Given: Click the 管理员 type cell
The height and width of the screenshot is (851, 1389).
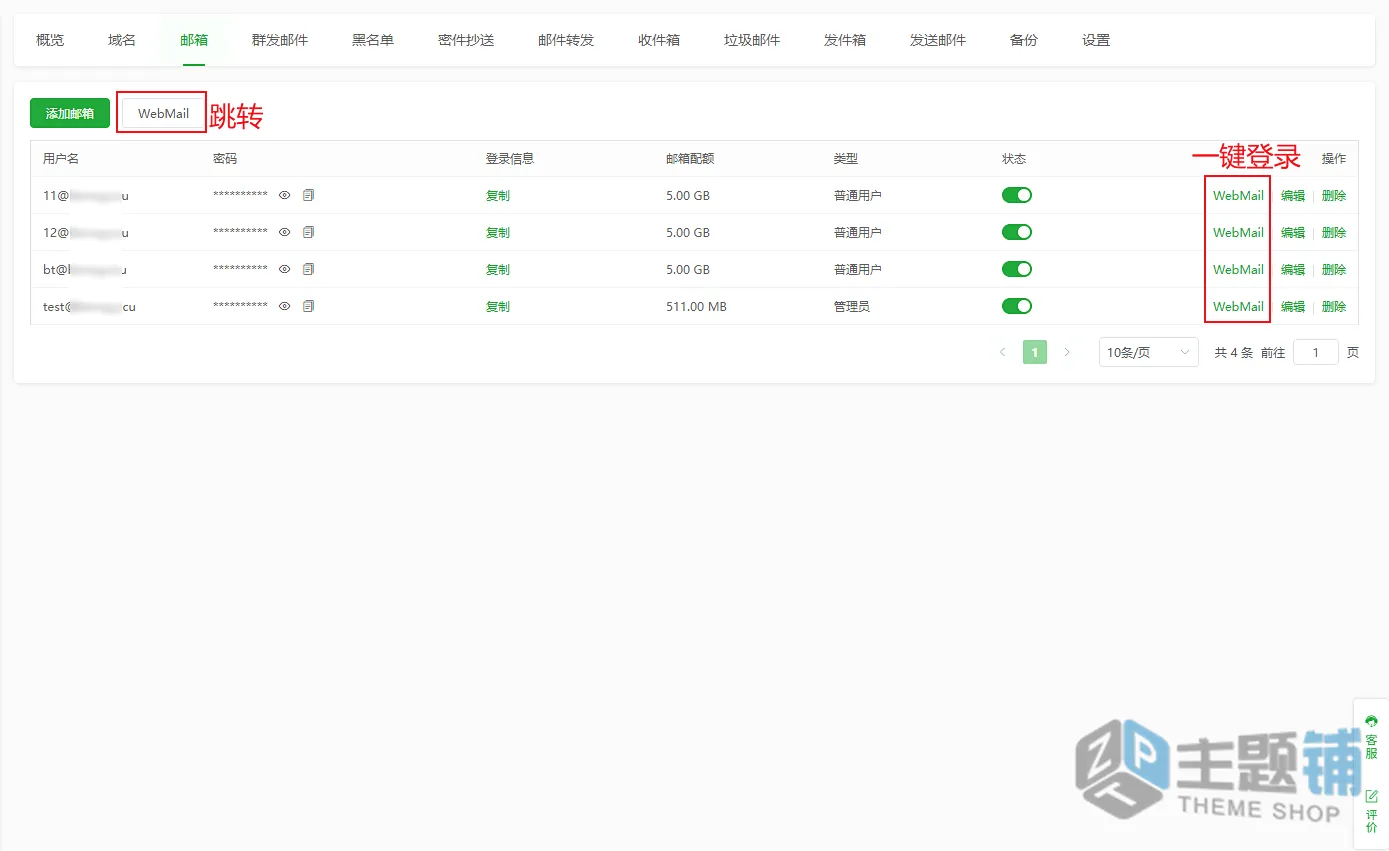Looking at the screenshot, I should (852, 307).
